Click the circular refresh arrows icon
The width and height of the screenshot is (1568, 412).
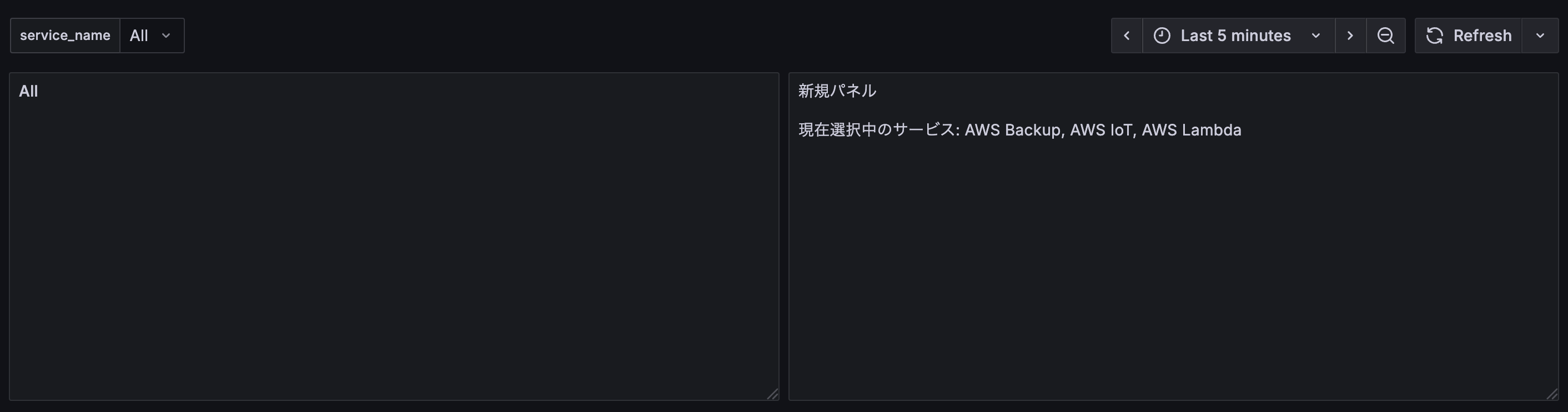point(1435,36)
